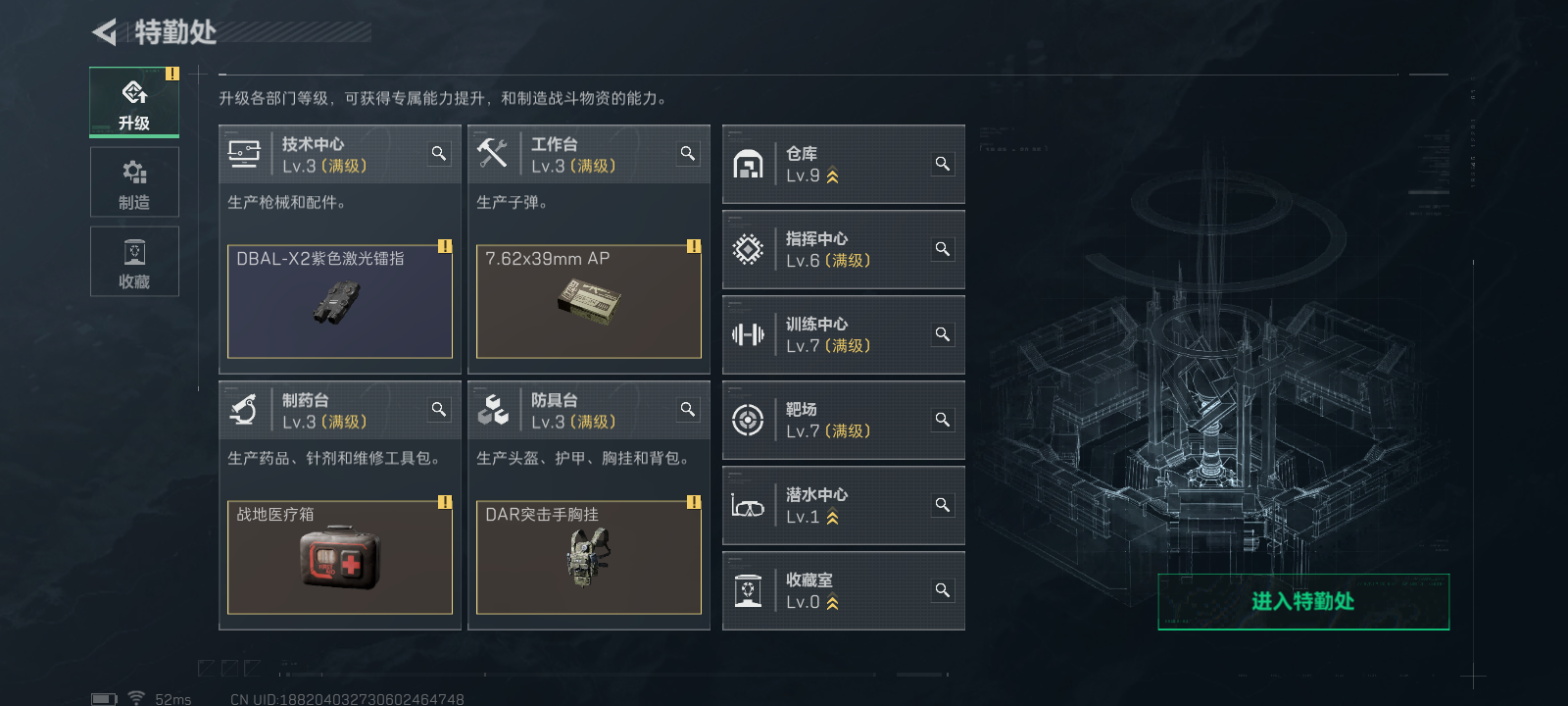Screen dimensions: 1568x706
Task: Switch to the 制造 sidebar tab
Action: click(x=134, y=182)
